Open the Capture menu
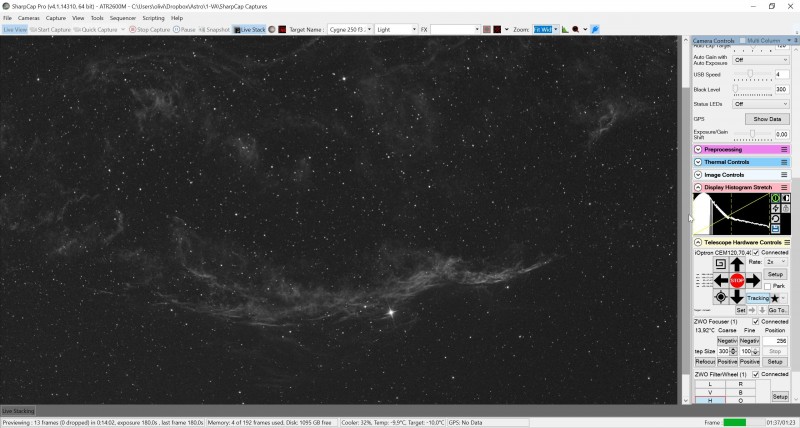The image size is (800, 428). point(56,18)
